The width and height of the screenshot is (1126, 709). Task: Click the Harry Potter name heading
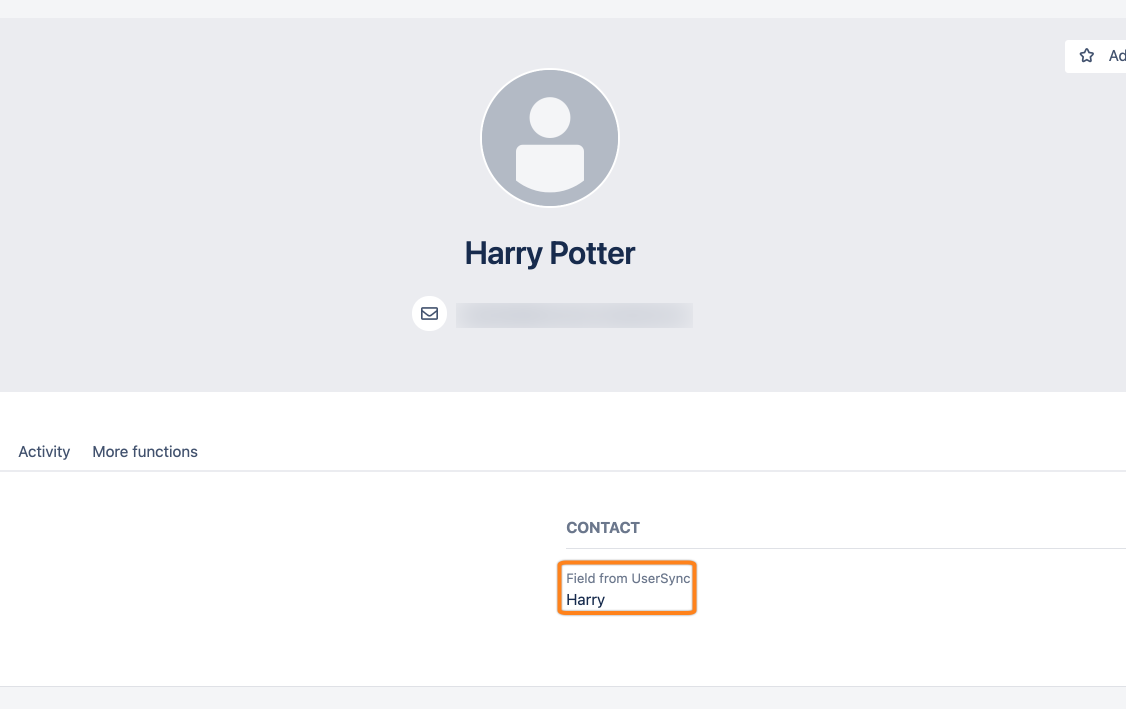click(x=550, y=253)
